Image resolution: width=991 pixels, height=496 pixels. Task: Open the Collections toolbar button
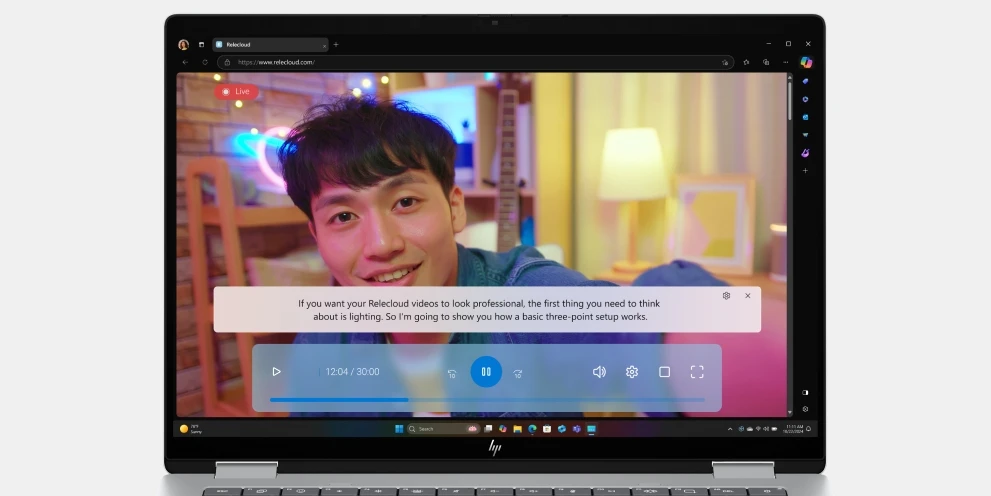(766, 62)
